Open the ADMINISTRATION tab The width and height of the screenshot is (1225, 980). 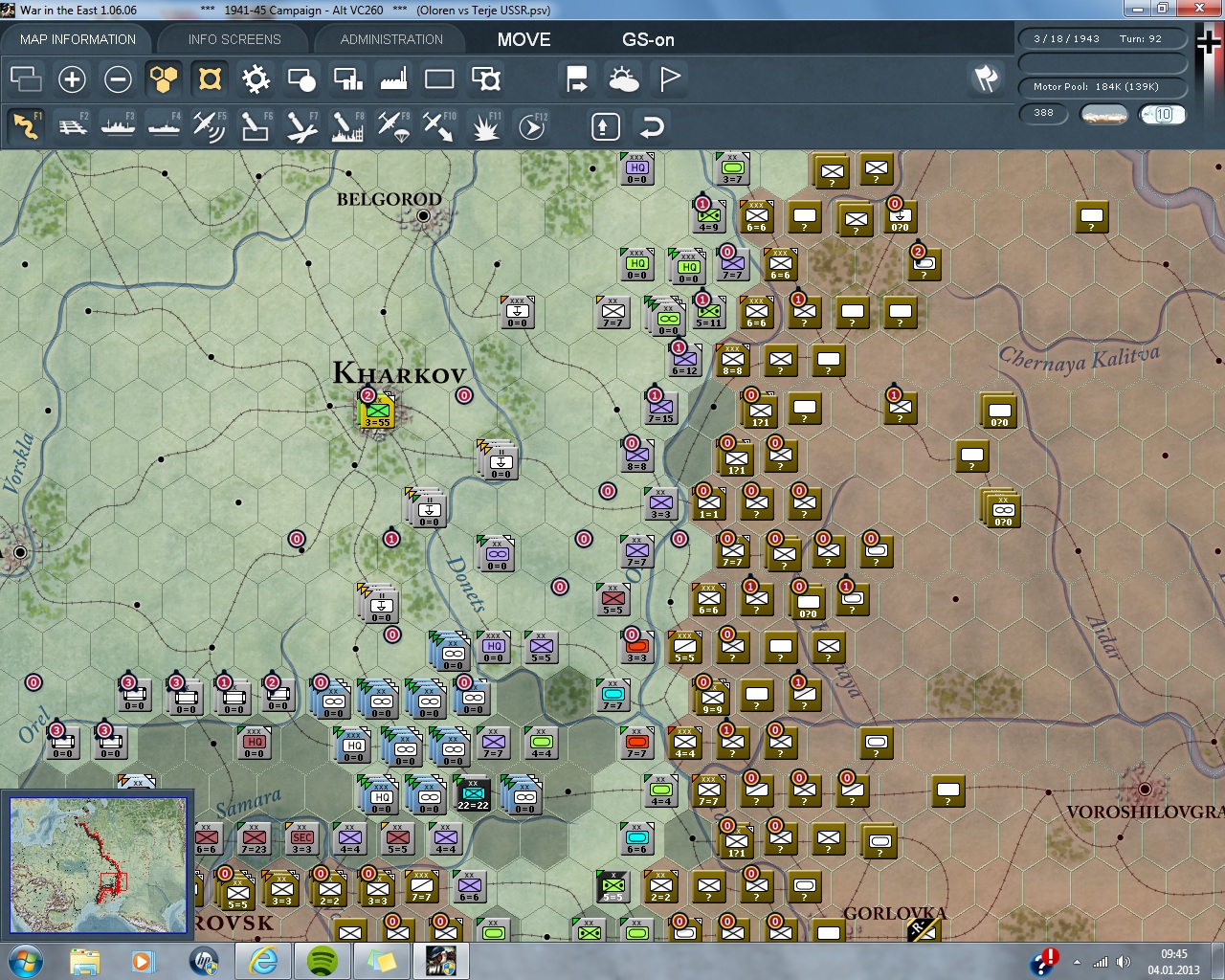(x=391, y=39)
